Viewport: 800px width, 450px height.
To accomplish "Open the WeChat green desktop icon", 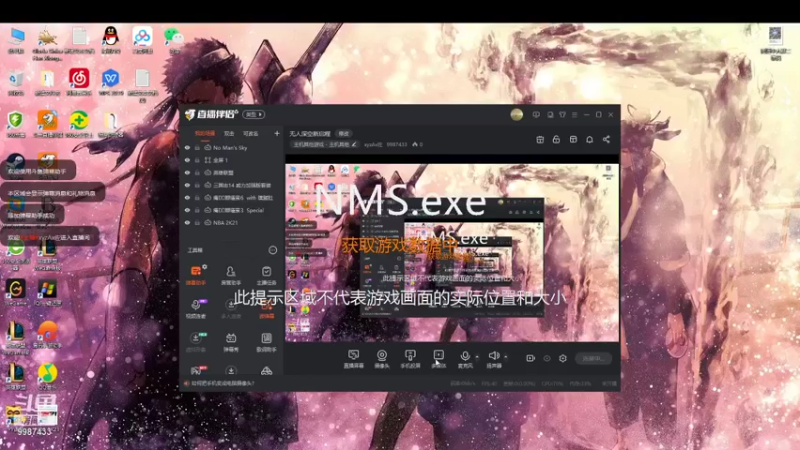I will click(x=174, y=40).
